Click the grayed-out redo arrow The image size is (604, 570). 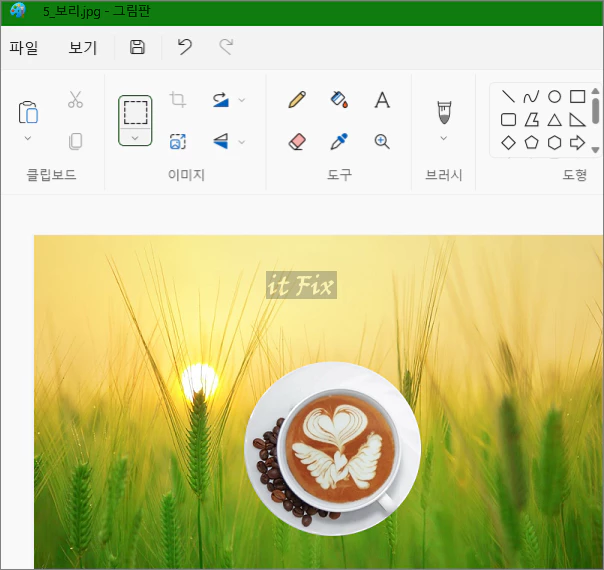pos(226,47)
